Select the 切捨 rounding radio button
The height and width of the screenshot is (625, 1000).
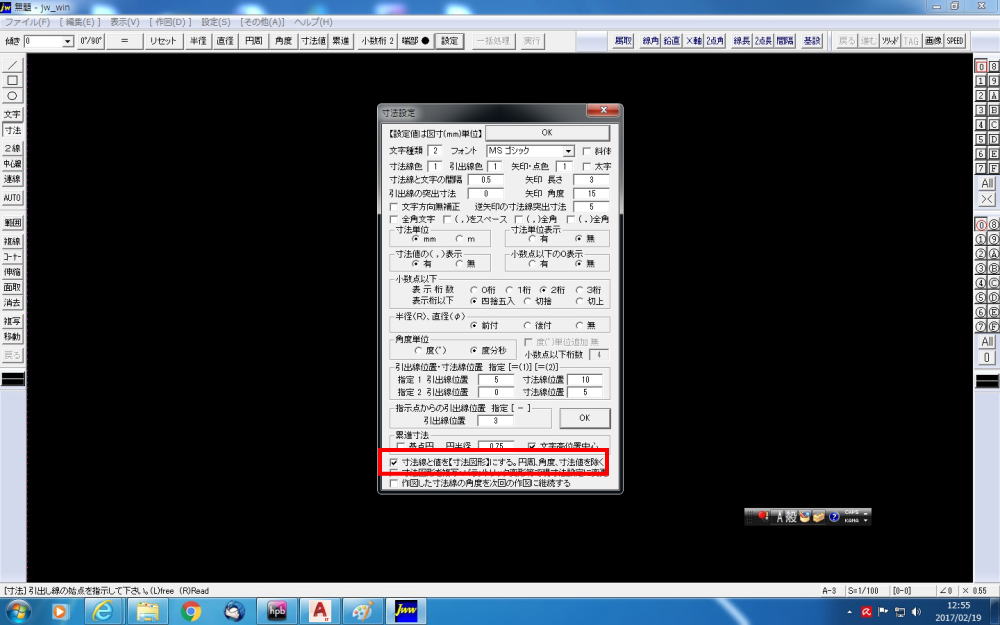tap(527, 301)
